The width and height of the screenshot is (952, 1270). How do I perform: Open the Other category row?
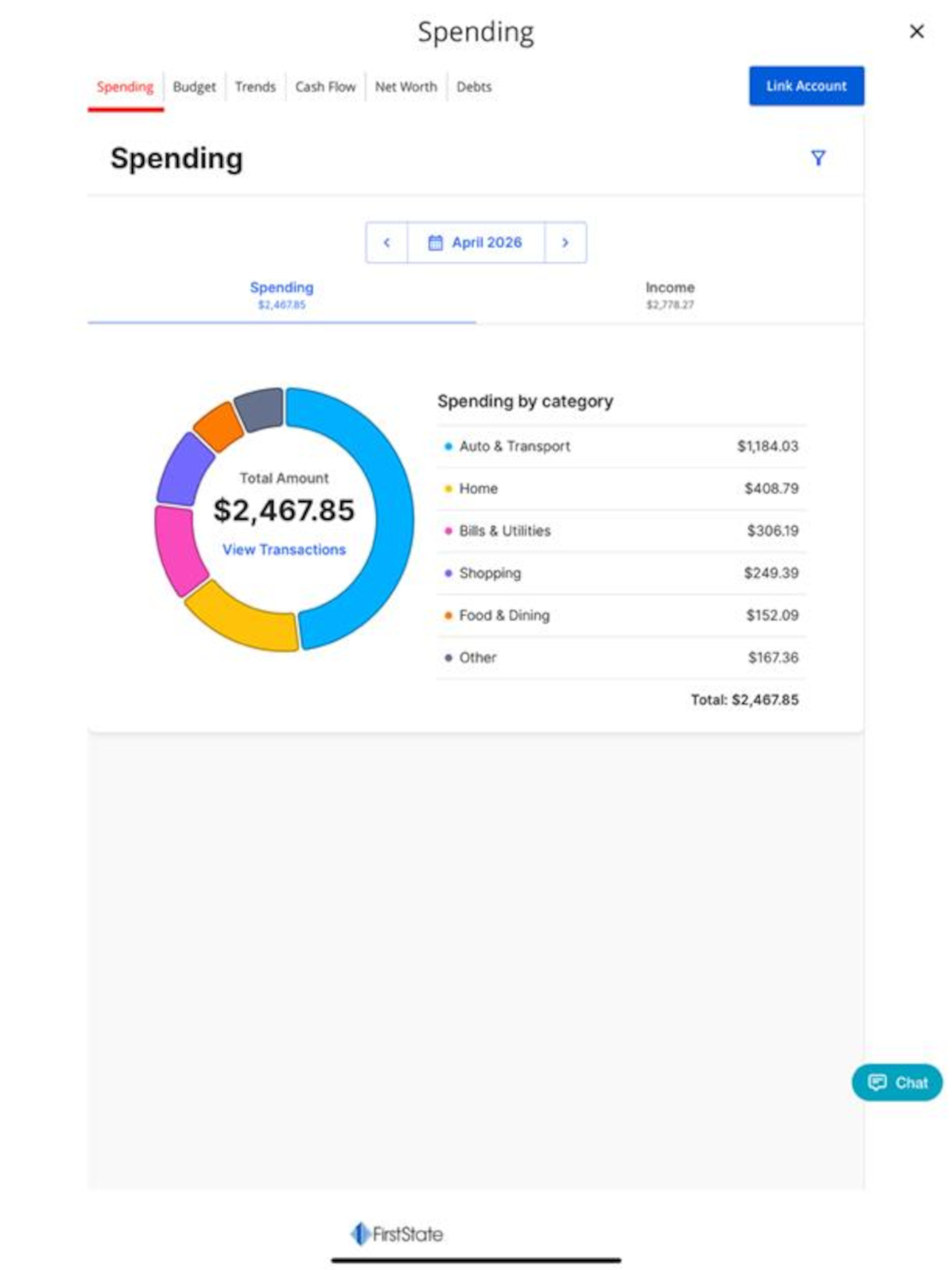(x=621, y=658)
